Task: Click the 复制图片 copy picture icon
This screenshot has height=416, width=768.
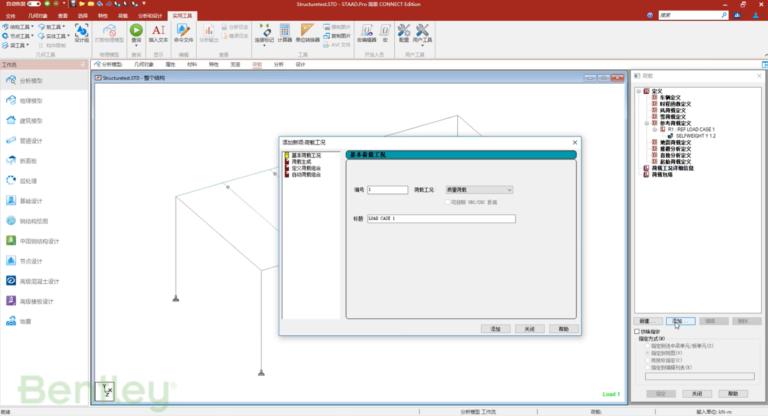Action: click(x=337, y=36)
